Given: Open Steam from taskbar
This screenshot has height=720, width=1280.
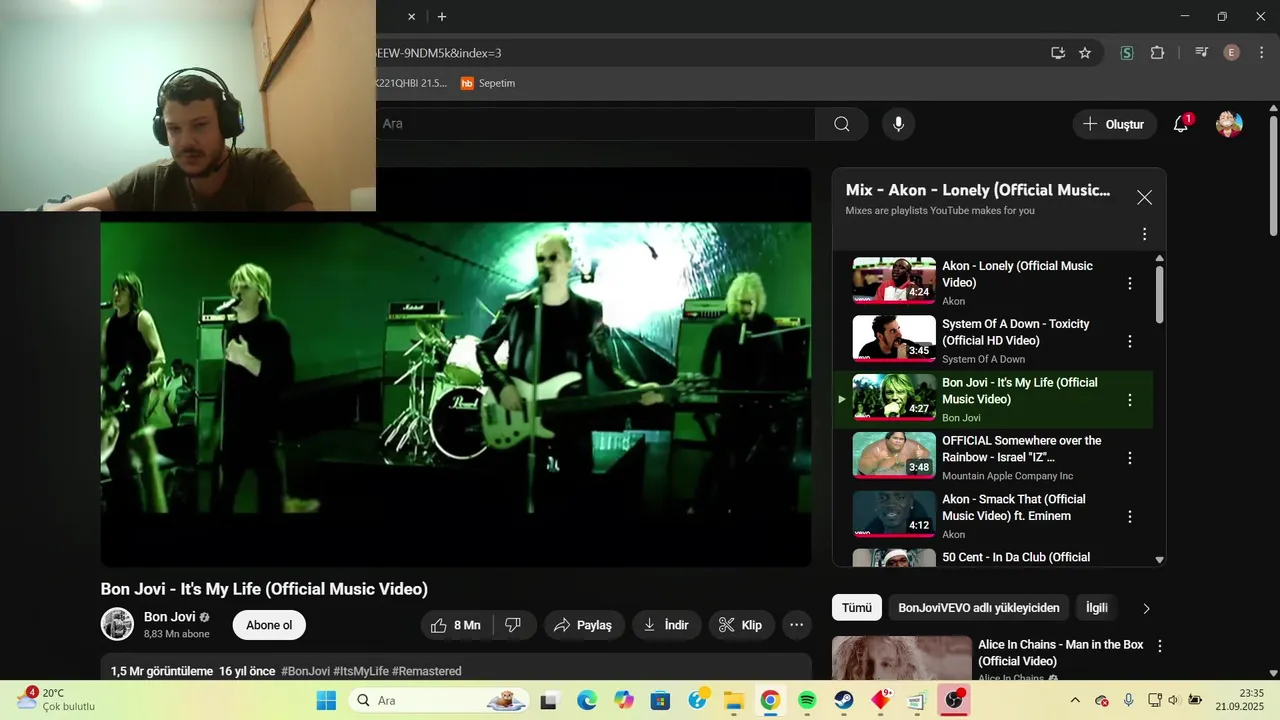Looking at the screenshot, I should [844, 700].
